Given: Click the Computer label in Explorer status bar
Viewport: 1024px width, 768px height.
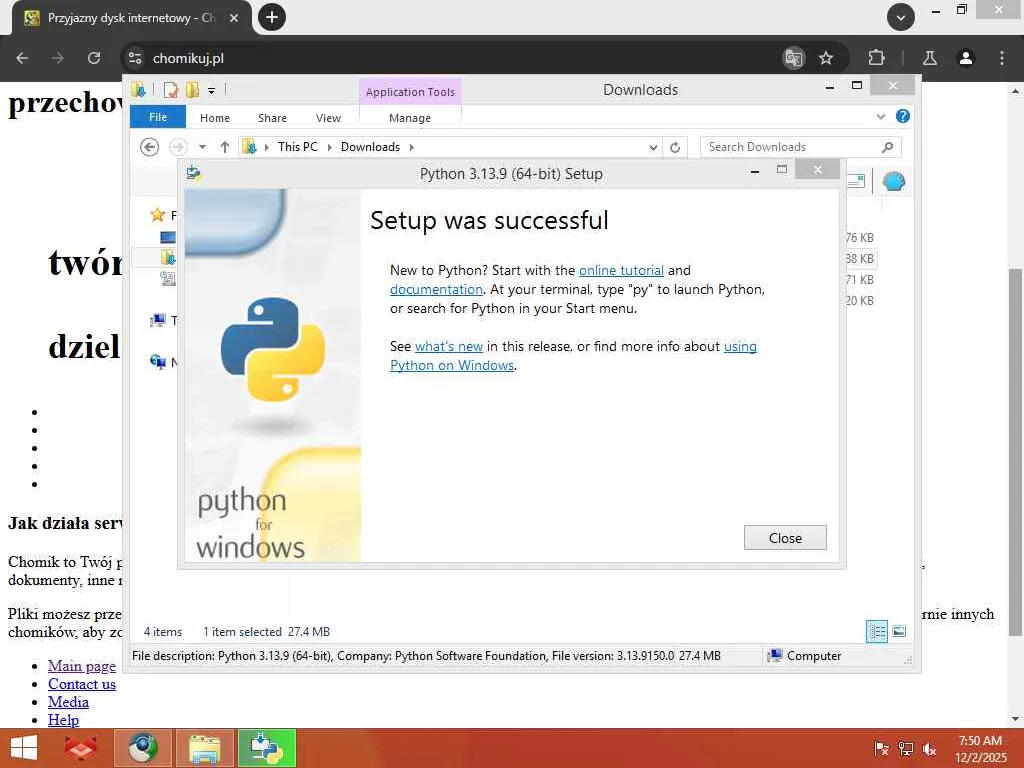Looking at the screenshot, I should click(x=814, y=656).
